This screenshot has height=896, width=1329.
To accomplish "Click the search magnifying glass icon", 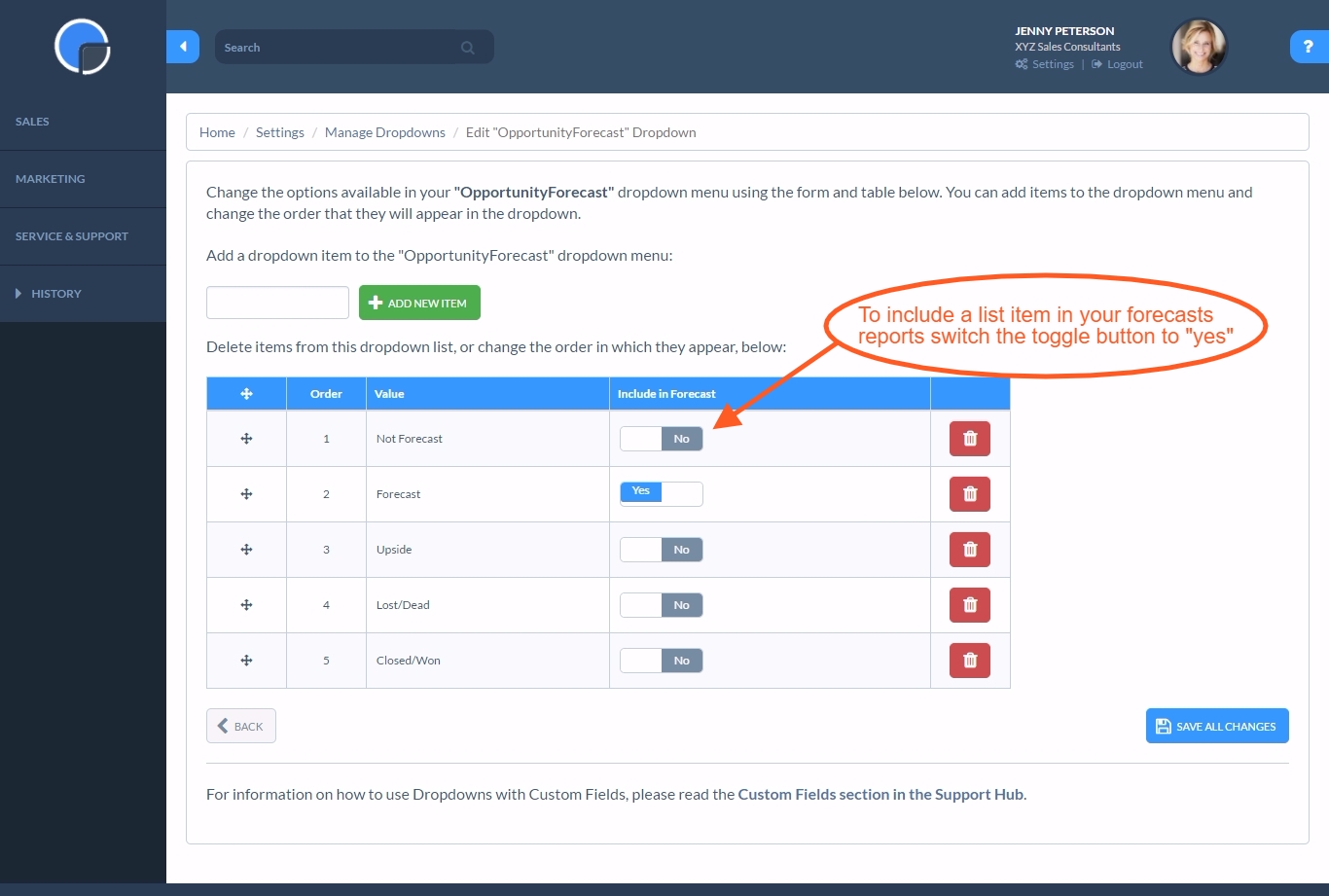I will click(x=467, y=47).
